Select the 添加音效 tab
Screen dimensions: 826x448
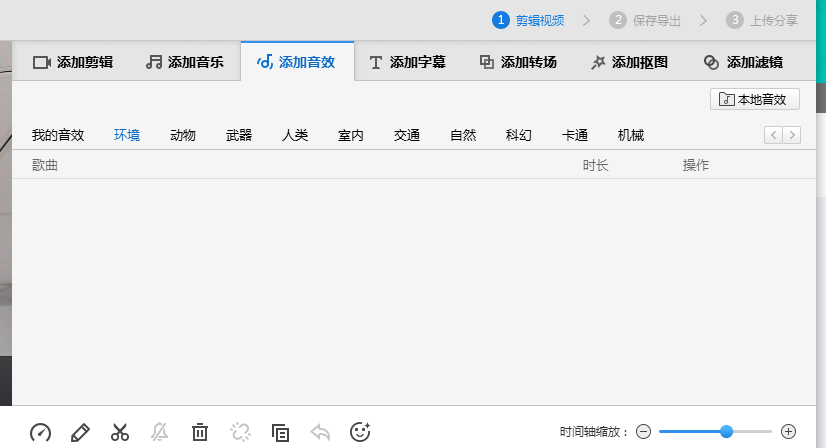click(x=296, y=62)
